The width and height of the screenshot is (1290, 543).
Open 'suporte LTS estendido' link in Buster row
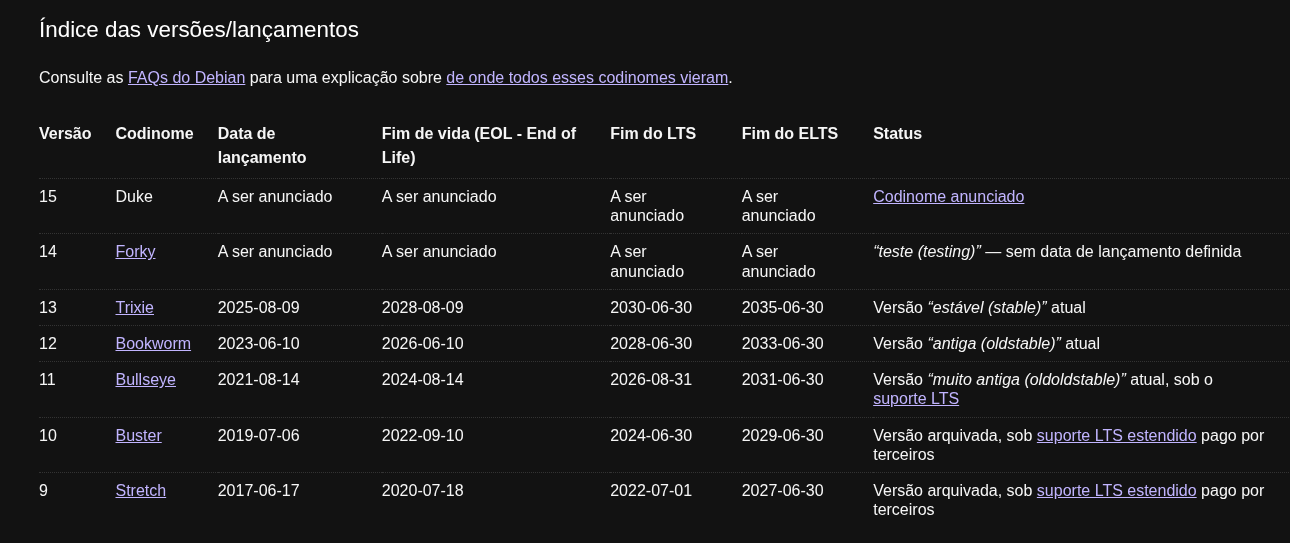coord(1116,436)
